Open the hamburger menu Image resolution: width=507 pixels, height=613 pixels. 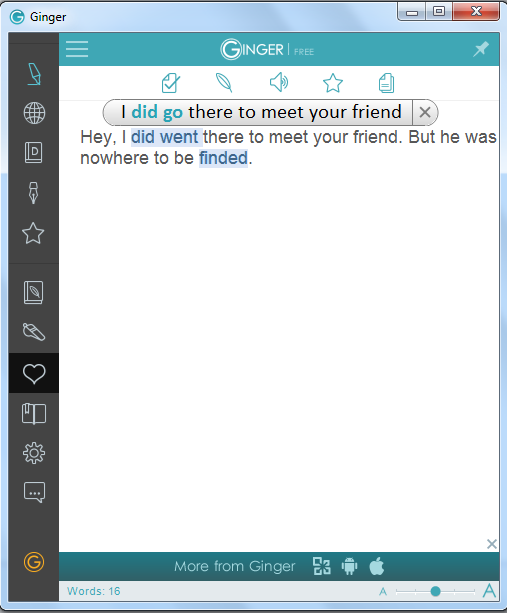coord(77,49)
